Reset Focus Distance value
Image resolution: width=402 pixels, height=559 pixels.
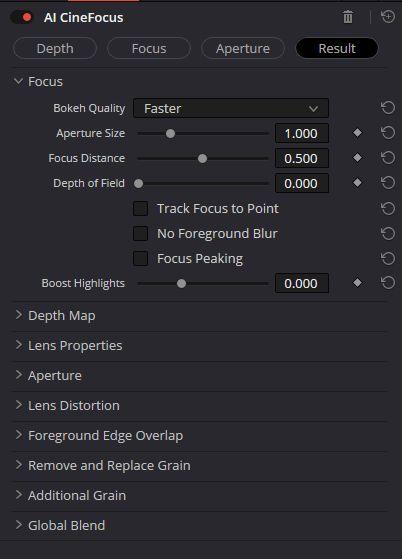pos(388,158)
